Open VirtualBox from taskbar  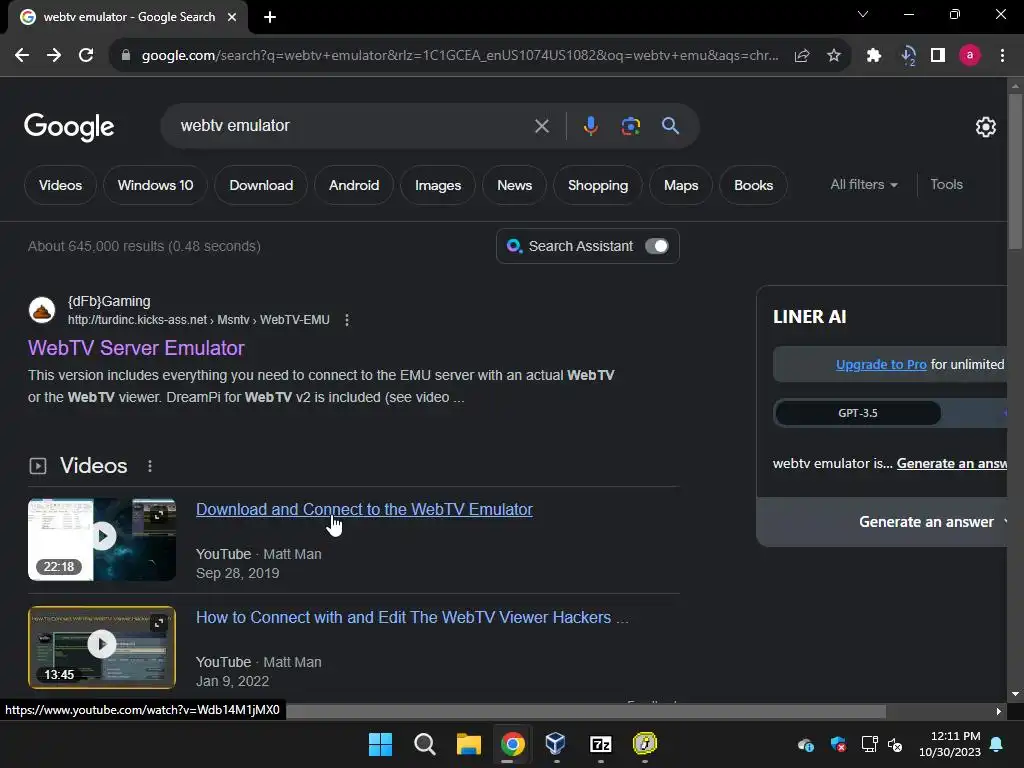[x=556, y=744]
